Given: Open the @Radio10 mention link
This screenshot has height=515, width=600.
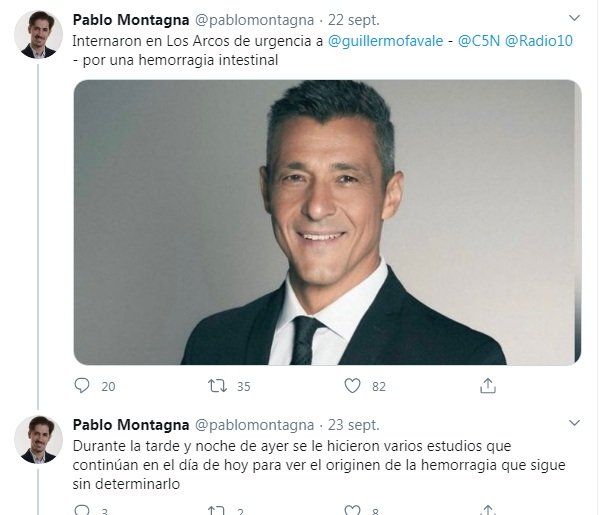Looking at the screenshot, I should click(539, 41).
